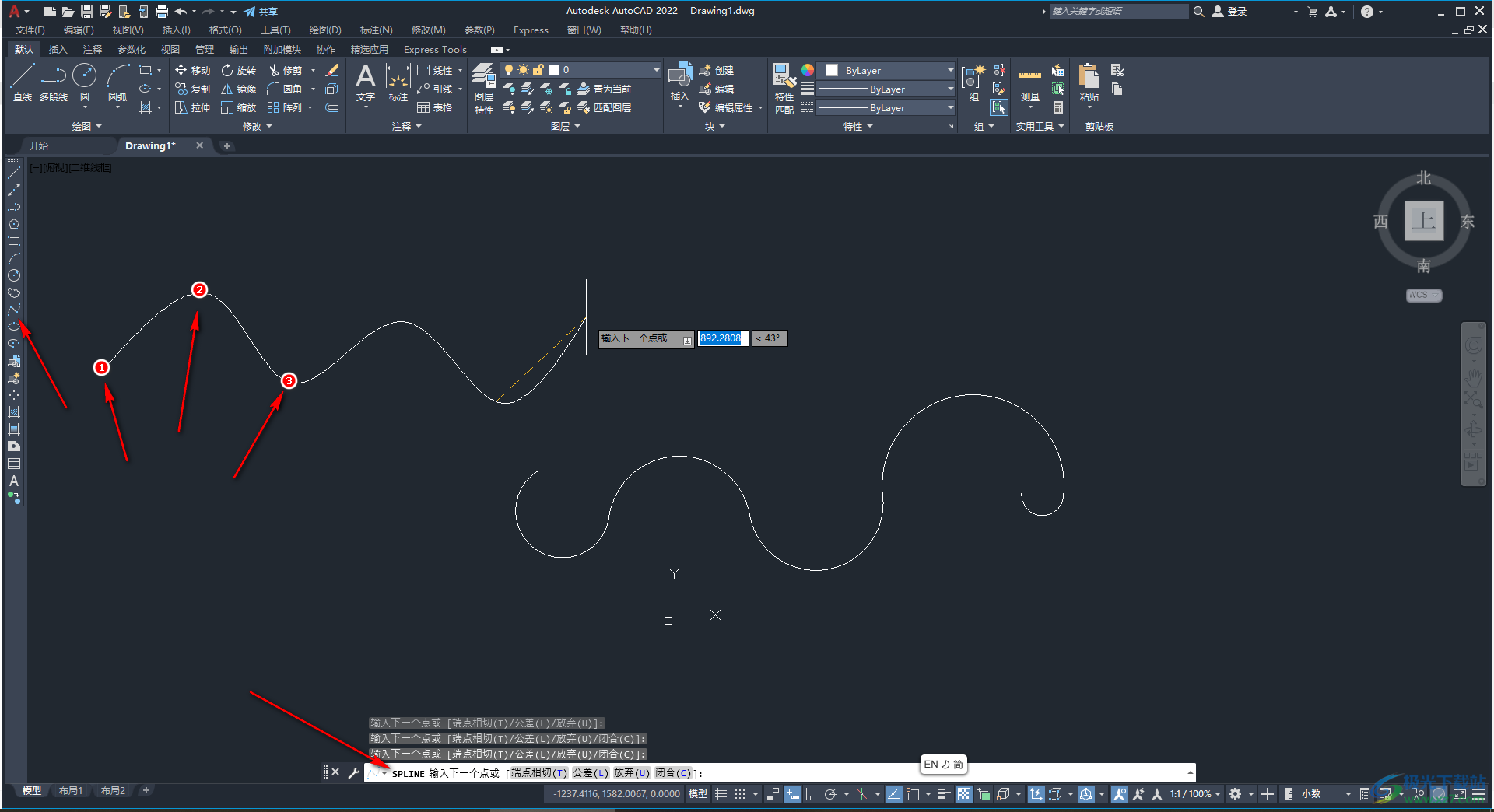Image resolution: width=1494 pixels, height=812 pixels.
Task: Click the Move (移动) modify tool
Action: (x=192, y=70)
